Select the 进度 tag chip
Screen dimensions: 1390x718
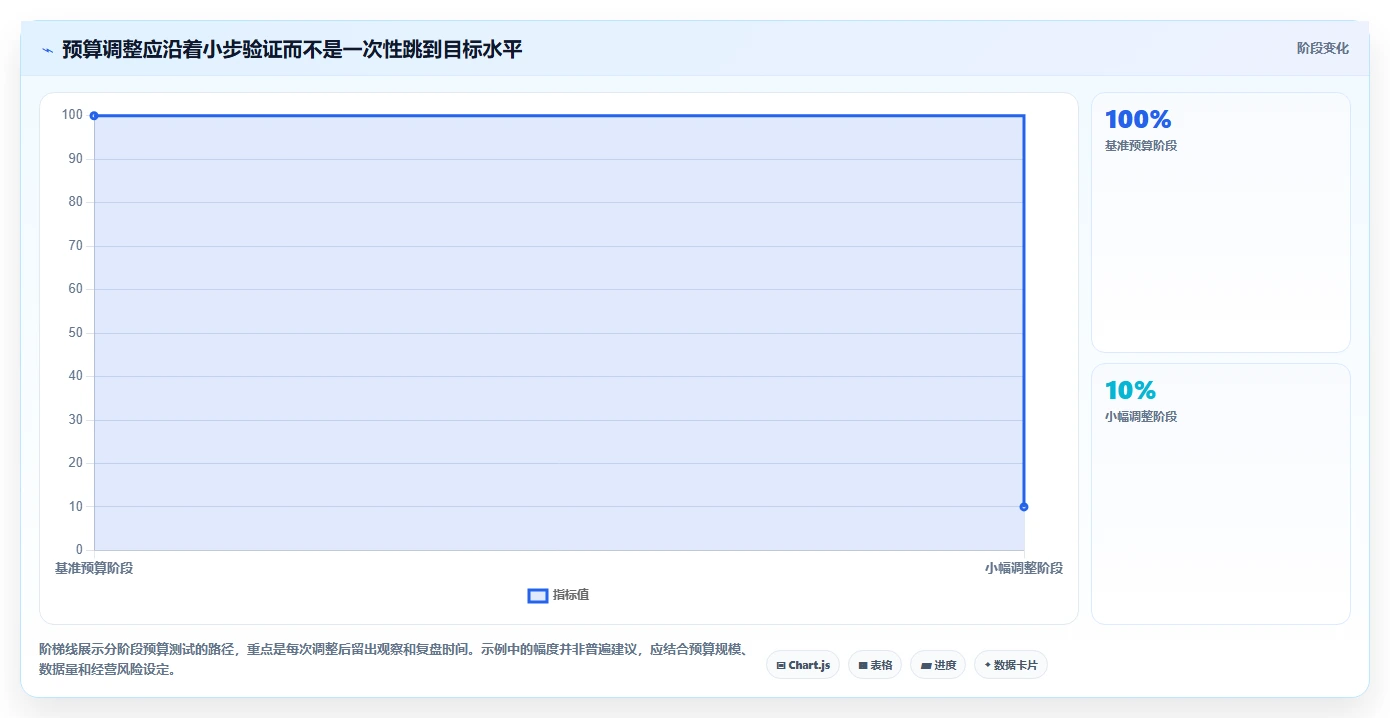[x=938, y=665]
